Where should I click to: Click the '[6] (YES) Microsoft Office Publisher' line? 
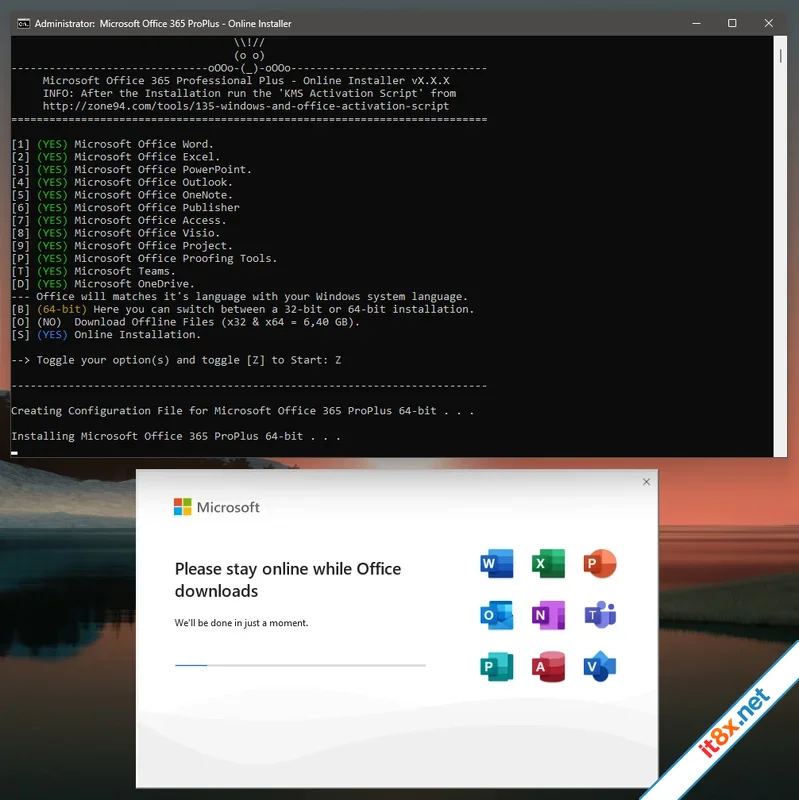125,208
